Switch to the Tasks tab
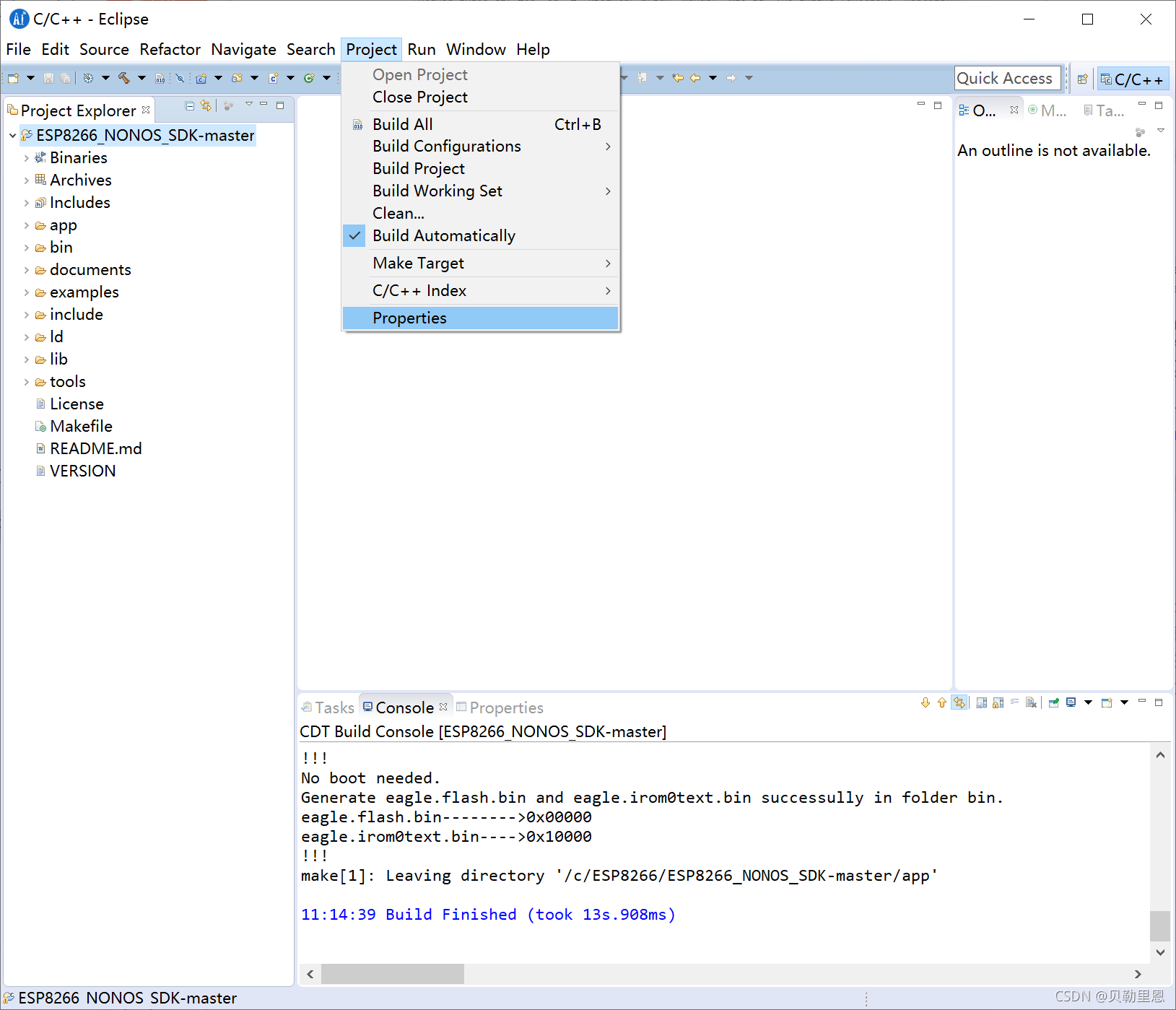The image size is (1176, 1010). pos(328,708)
